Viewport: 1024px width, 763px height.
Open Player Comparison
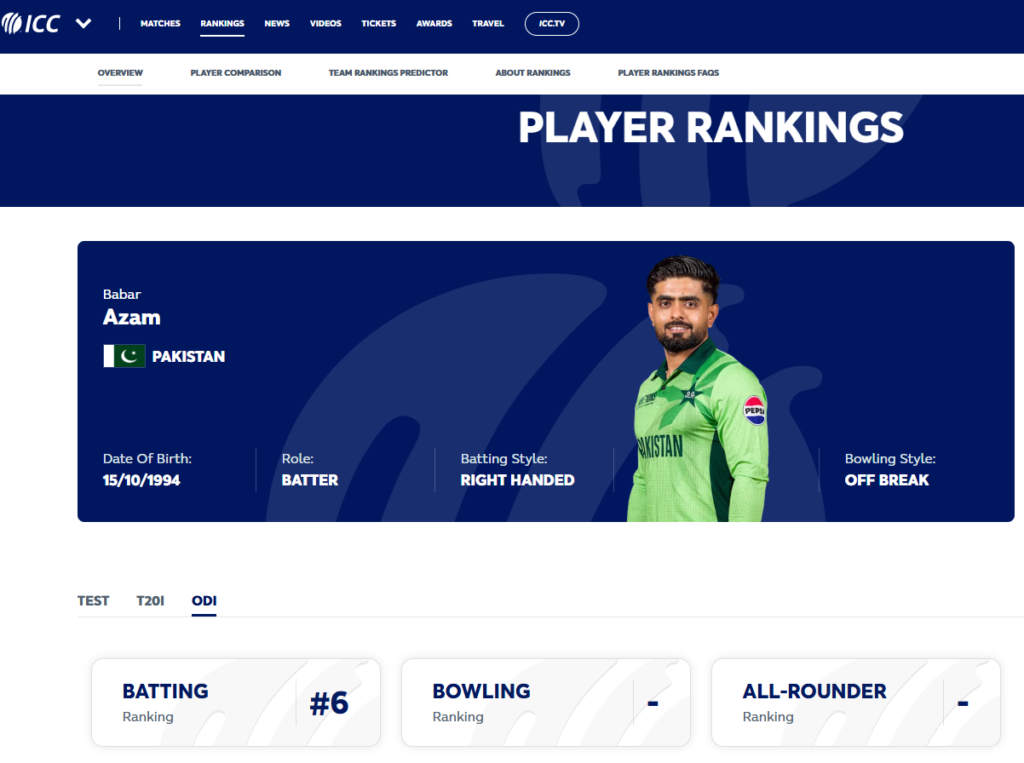pyautogui.click(x=236, y=73)
